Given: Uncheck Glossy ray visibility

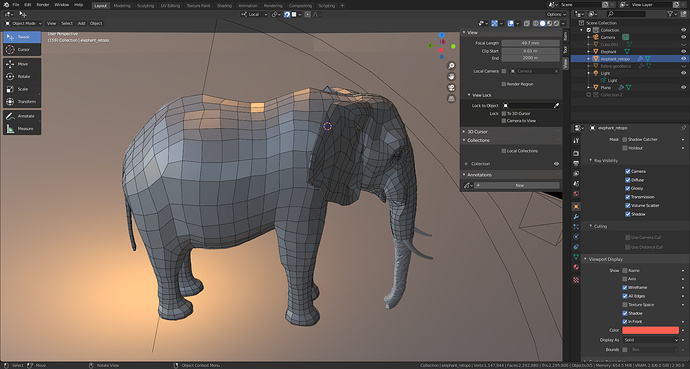Looking at the screenshot, I should tap(628, 188).
